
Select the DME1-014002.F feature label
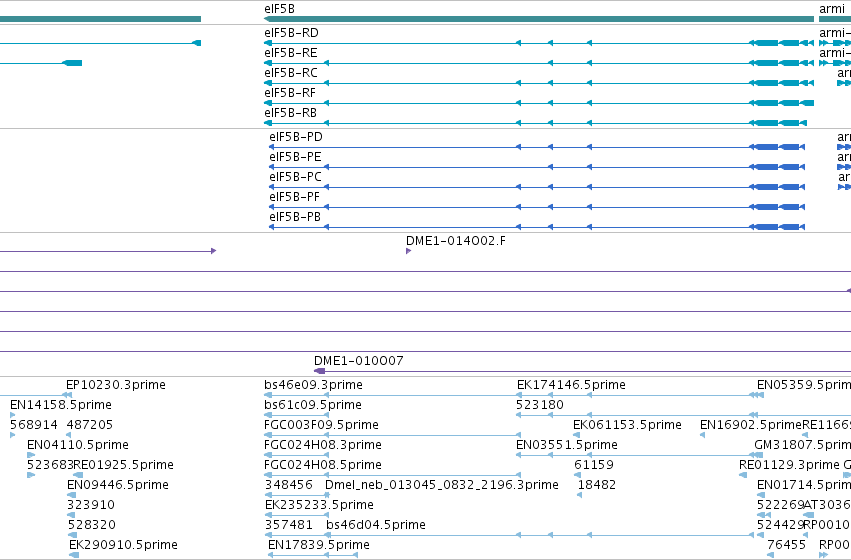[x=456, y=241]
